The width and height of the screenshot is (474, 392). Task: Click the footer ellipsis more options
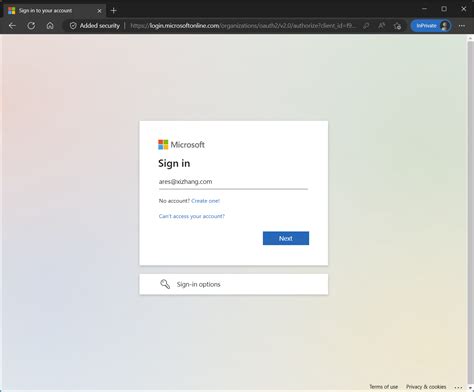pyautogui.click(x=458, y=387)
